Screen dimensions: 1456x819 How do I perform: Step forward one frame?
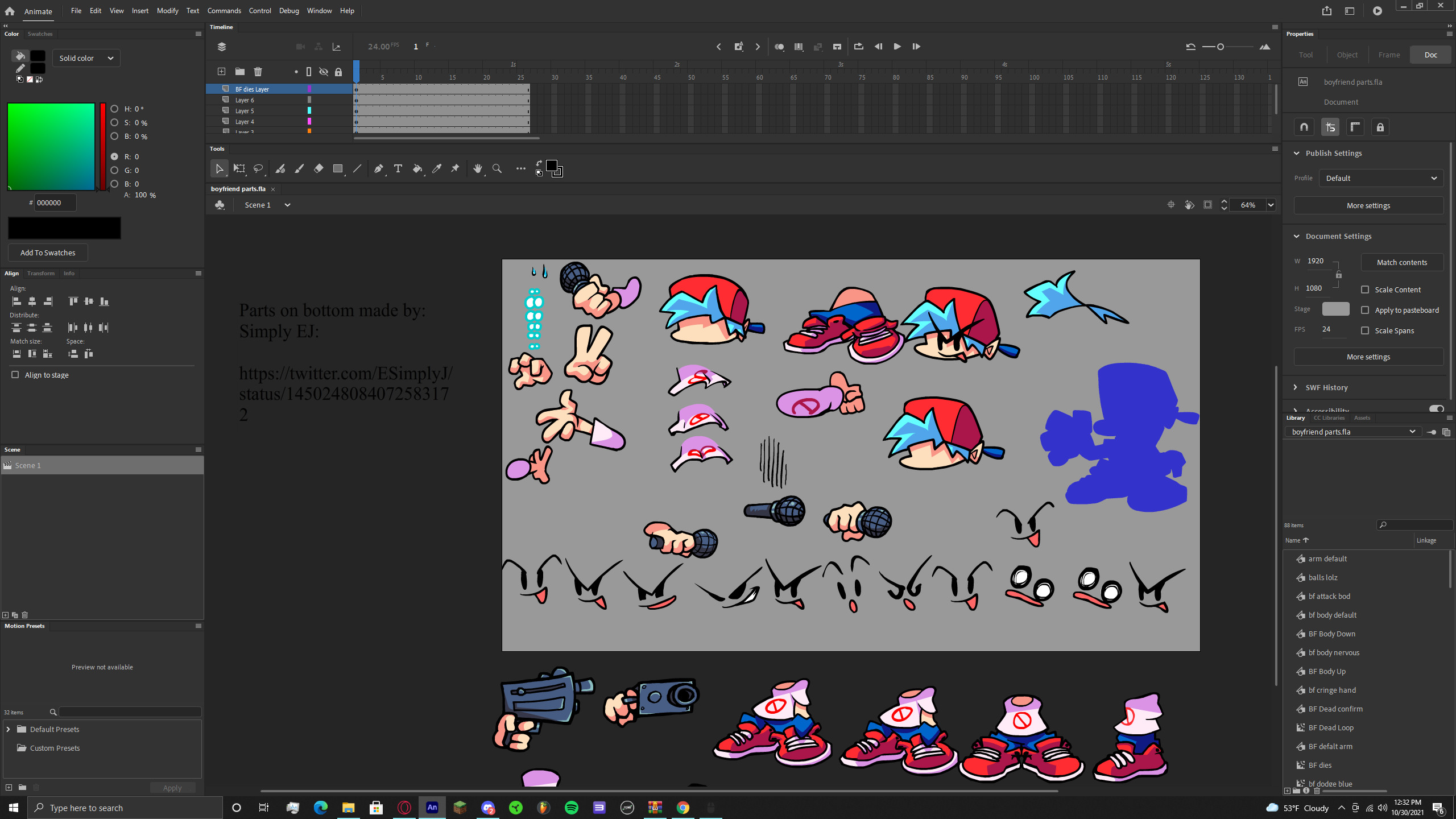(916, 47)
